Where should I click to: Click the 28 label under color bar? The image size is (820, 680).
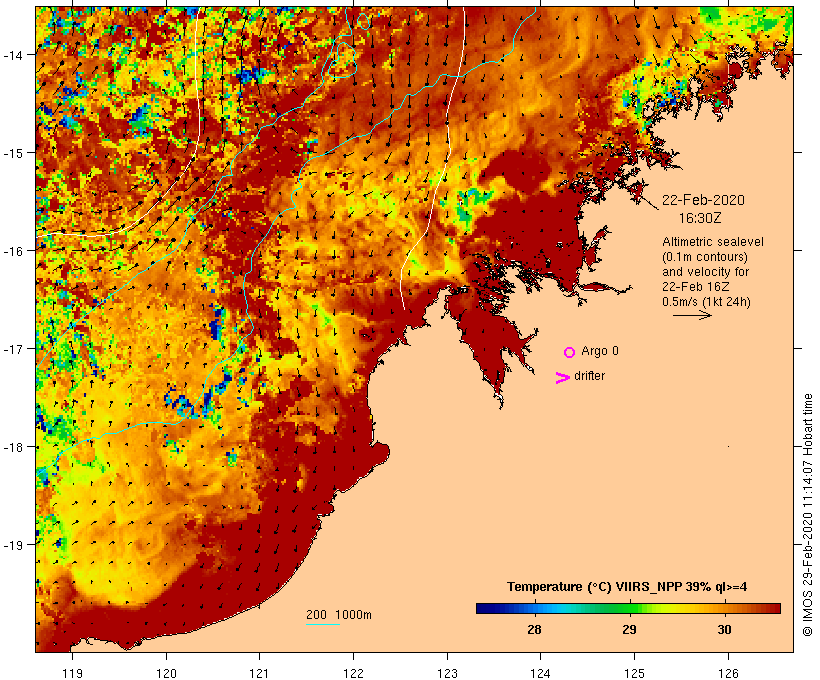coord(534,629)
